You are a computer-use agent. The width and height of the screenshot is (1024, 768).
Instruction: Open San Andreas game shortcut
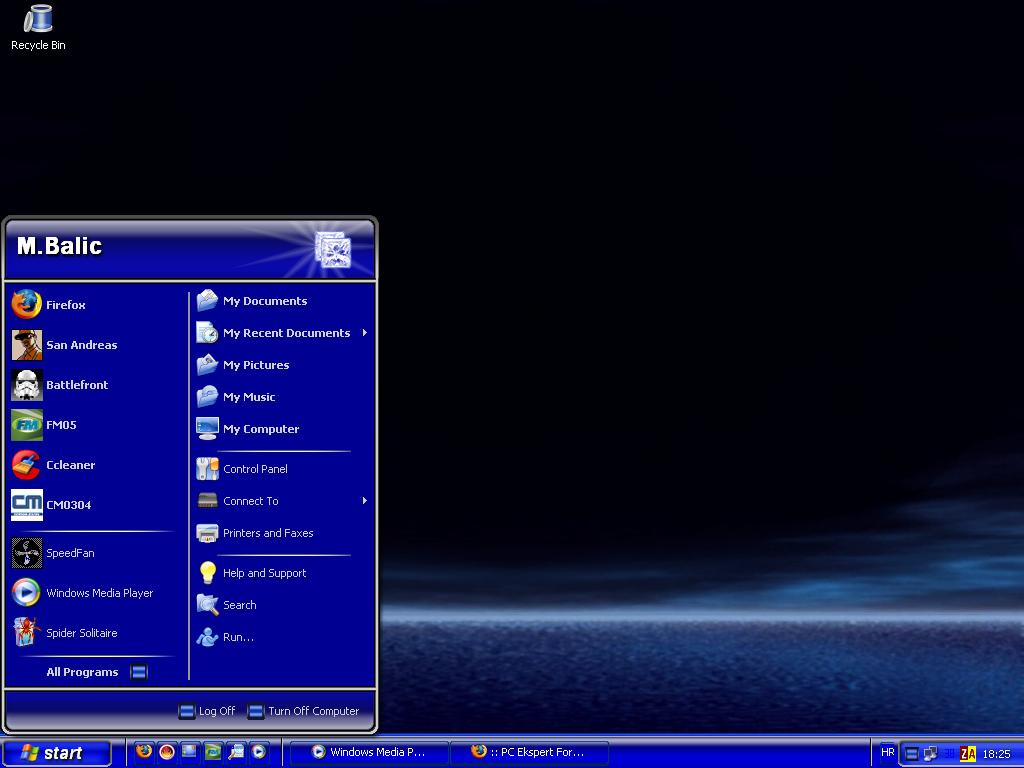[80, 345]
